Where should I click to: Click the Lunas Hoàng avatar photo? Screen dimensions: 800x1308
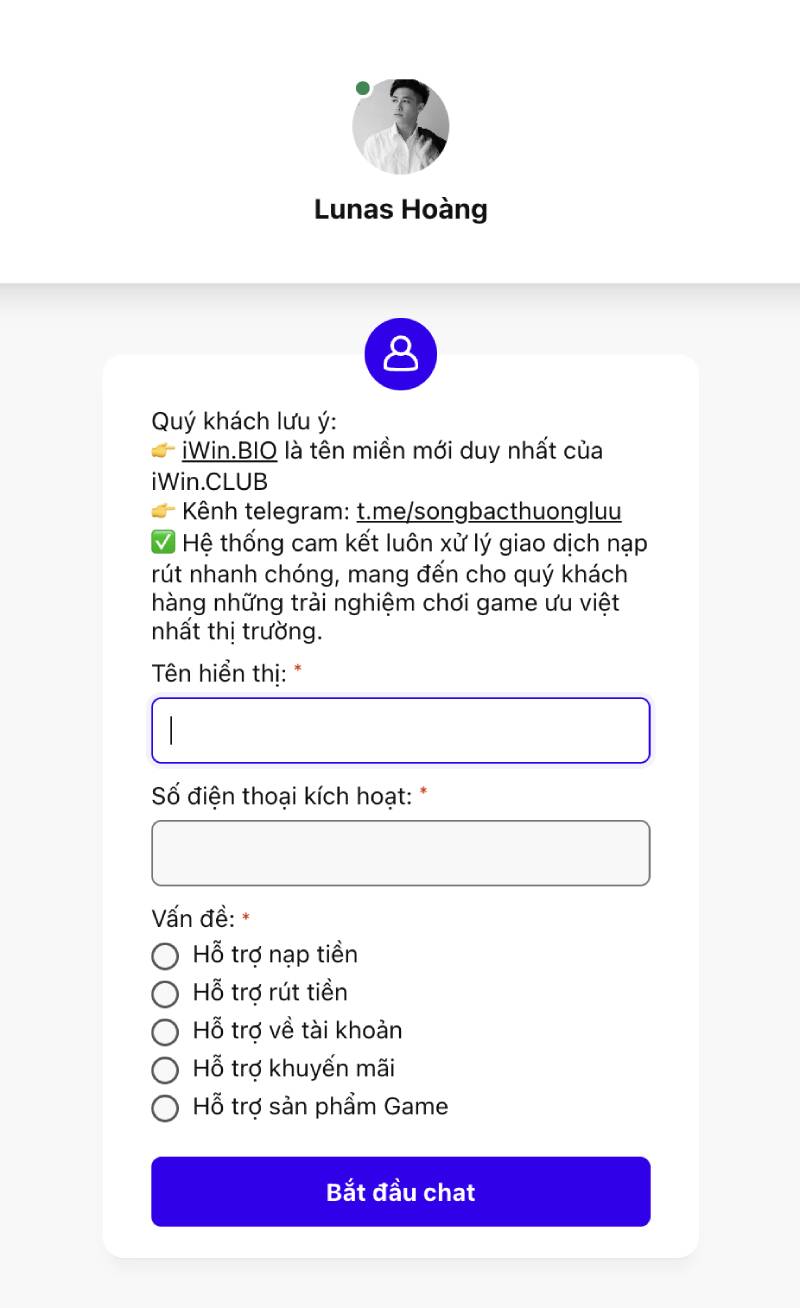[401, 127]
